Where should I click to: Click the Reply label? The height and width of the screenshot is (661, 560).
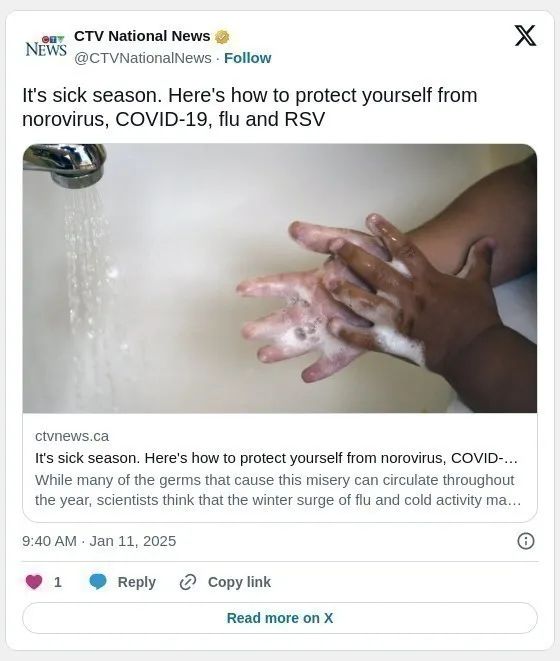point(137,582)
